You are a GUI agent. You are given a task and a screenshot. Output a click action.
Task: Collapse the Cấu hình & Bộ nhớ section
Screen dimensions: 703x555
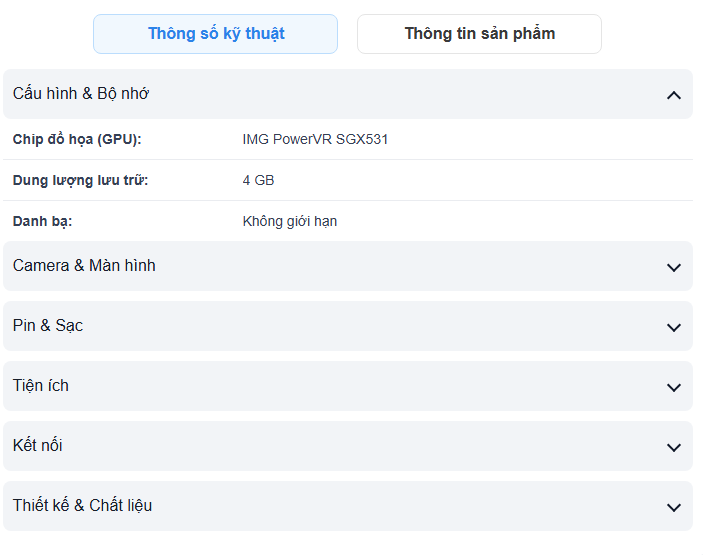81,94
